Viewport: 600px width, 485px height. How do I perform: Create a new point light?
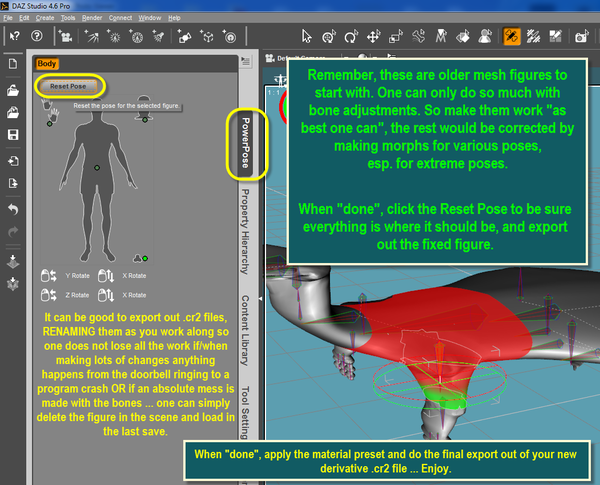[114, 36]
